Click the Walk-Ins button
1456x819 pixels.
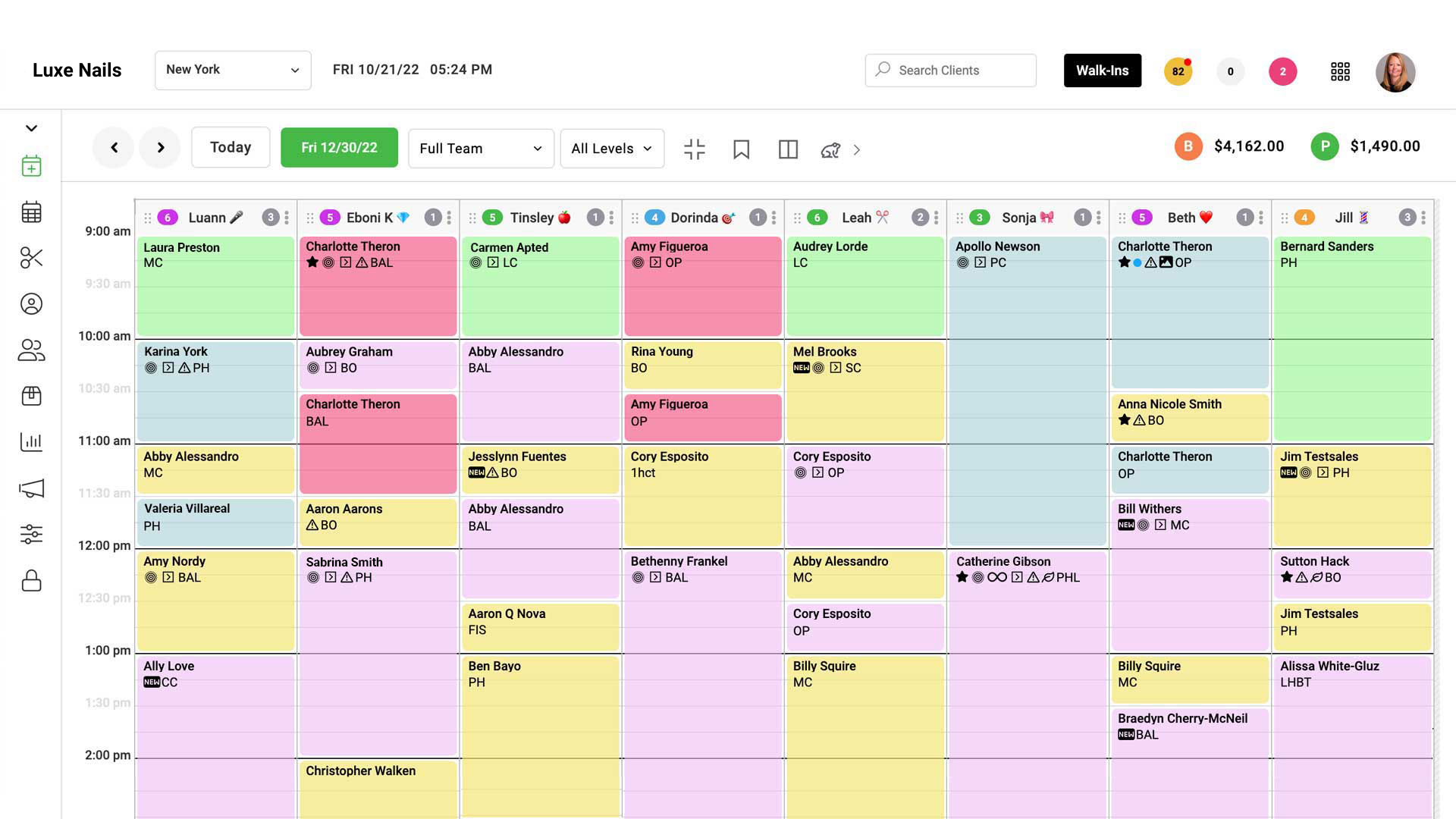coord(1102,71)
